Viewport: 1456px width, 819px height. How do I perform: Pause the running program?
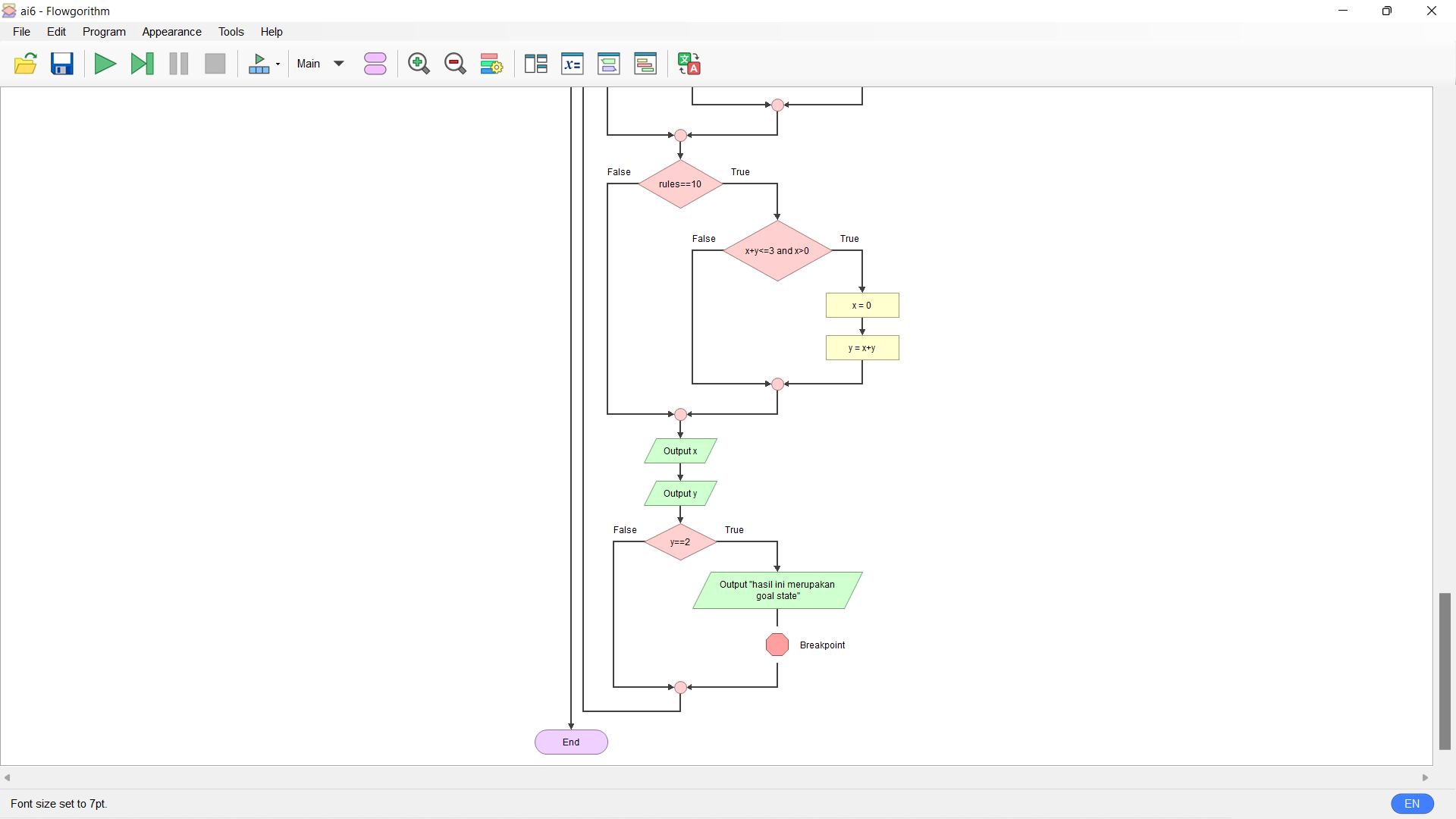point(178,64)
